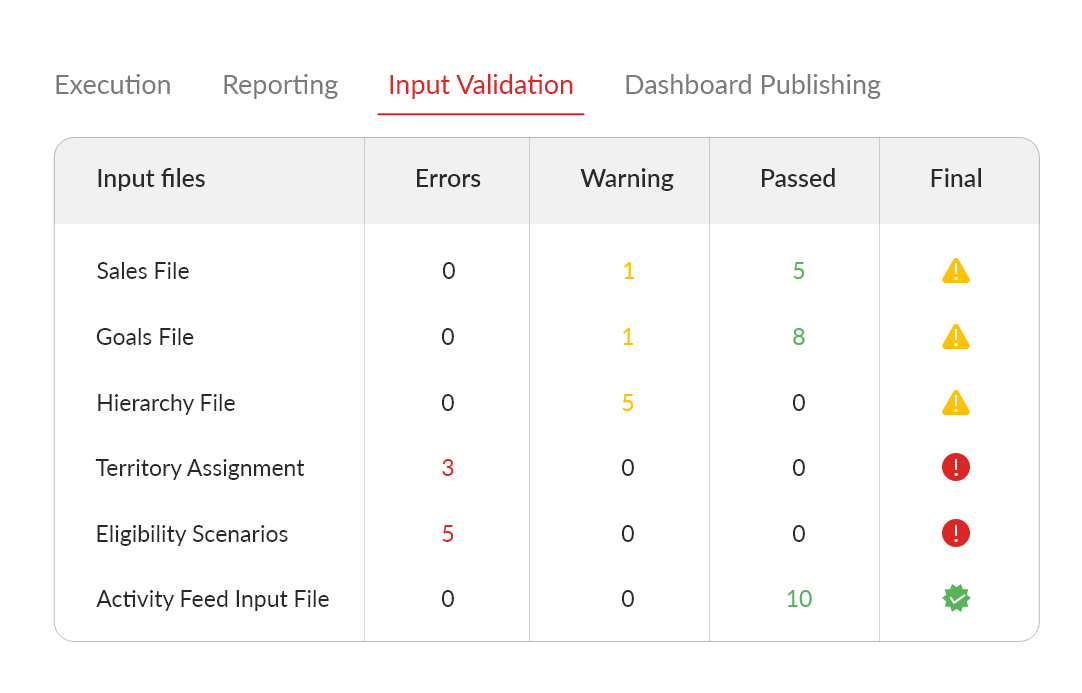Click the Errors column header
Viewport: 1082px width, 693px height.
(x=448, y=179)
